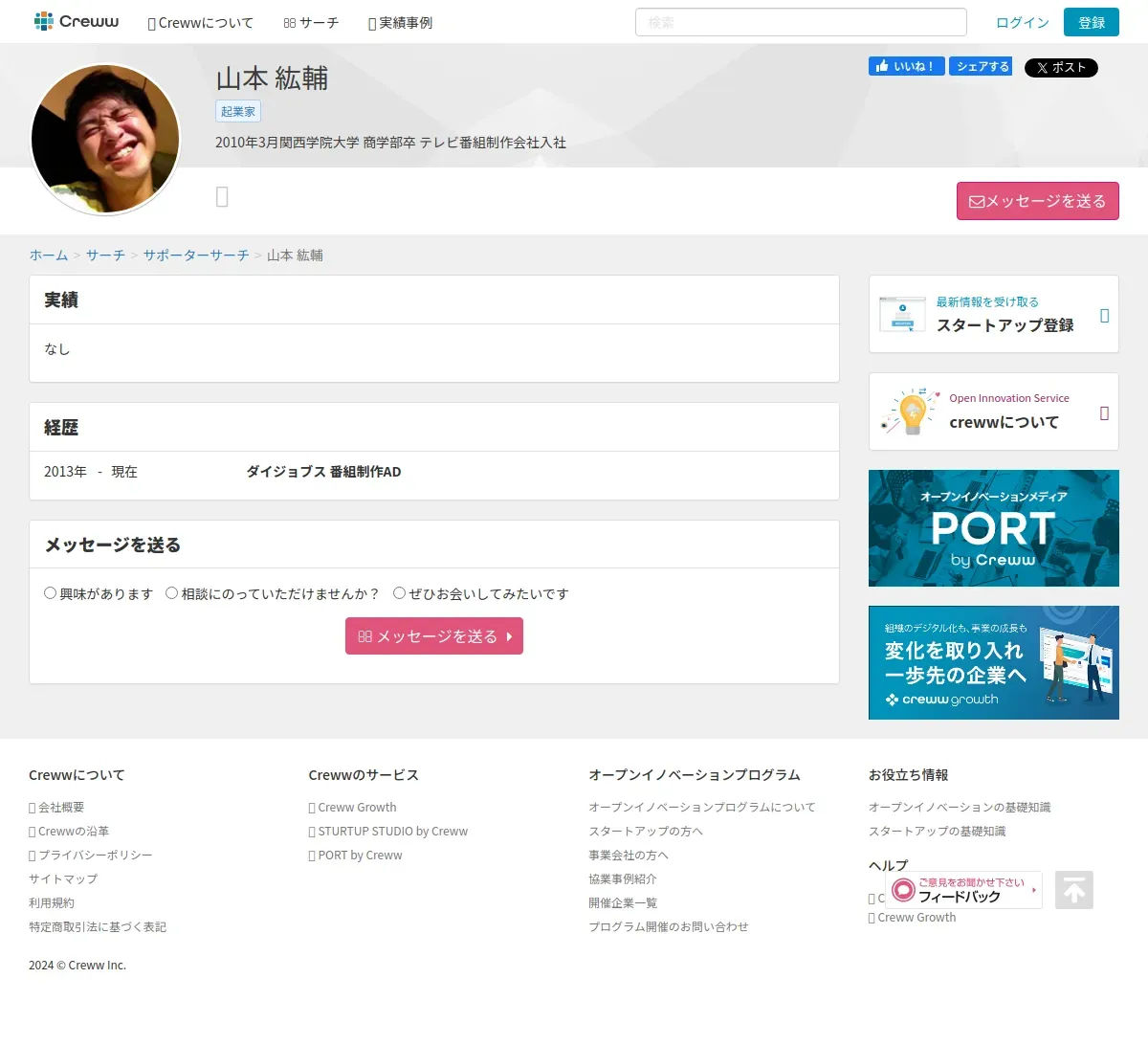Open オープンイノベーションプログラムについて link

coord(702,808)
